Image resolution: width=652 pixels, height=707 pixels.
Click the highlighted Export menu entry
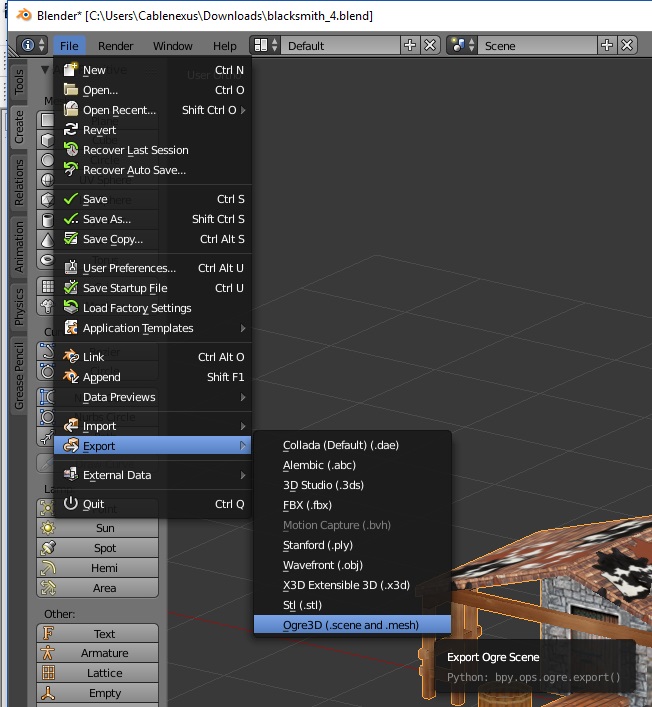pyautogui.click(x=153, y=446)
